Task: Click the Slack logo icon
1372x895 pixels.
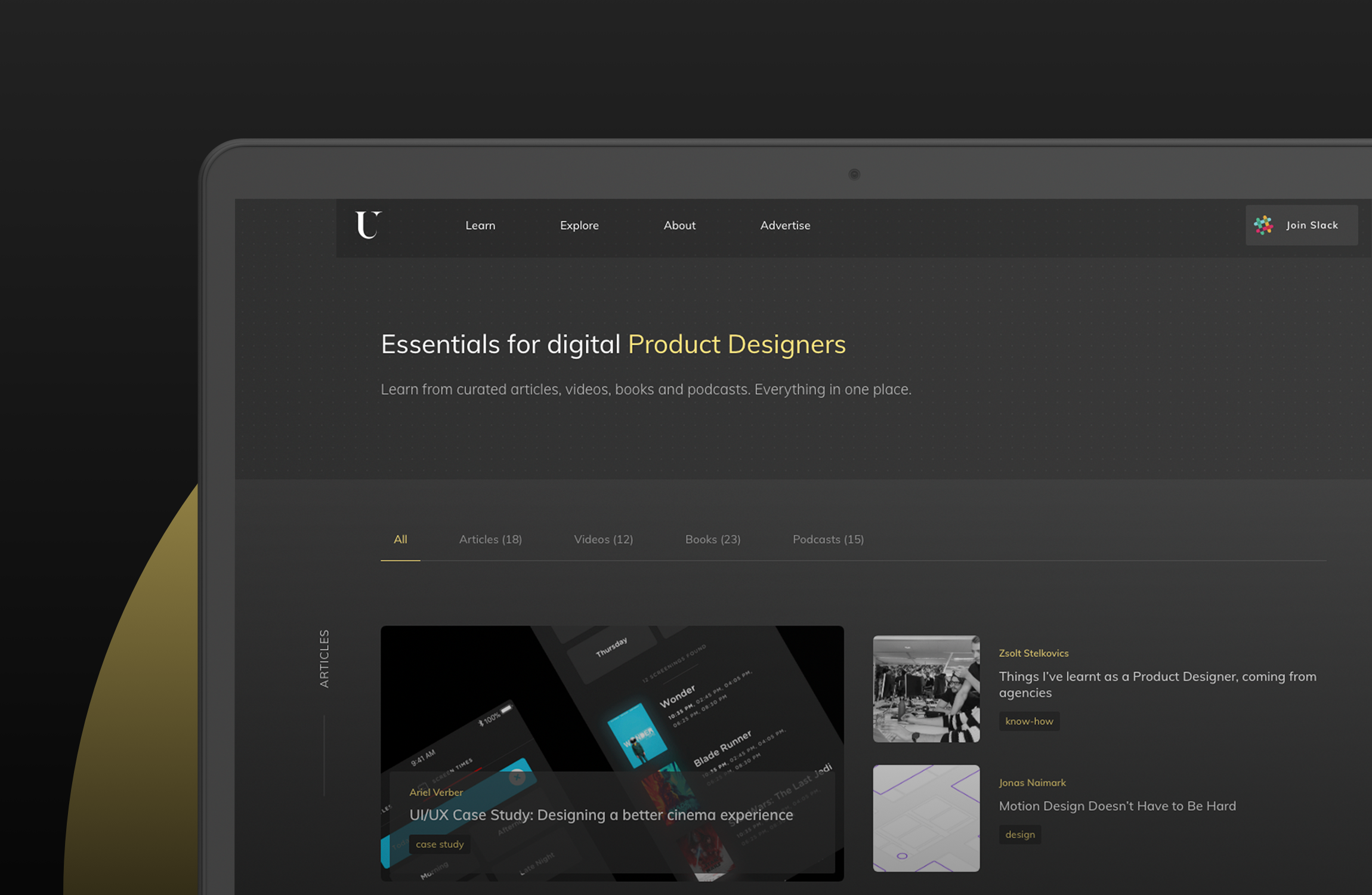Action: tap(1263, 225)
